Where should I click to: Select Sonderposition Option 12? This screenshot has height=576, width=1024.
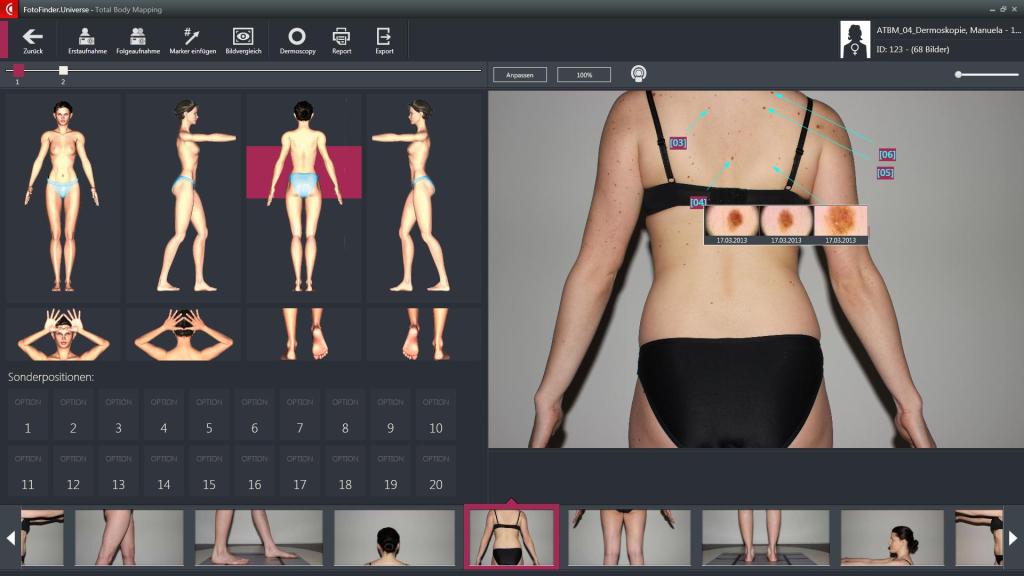point(72,470)
